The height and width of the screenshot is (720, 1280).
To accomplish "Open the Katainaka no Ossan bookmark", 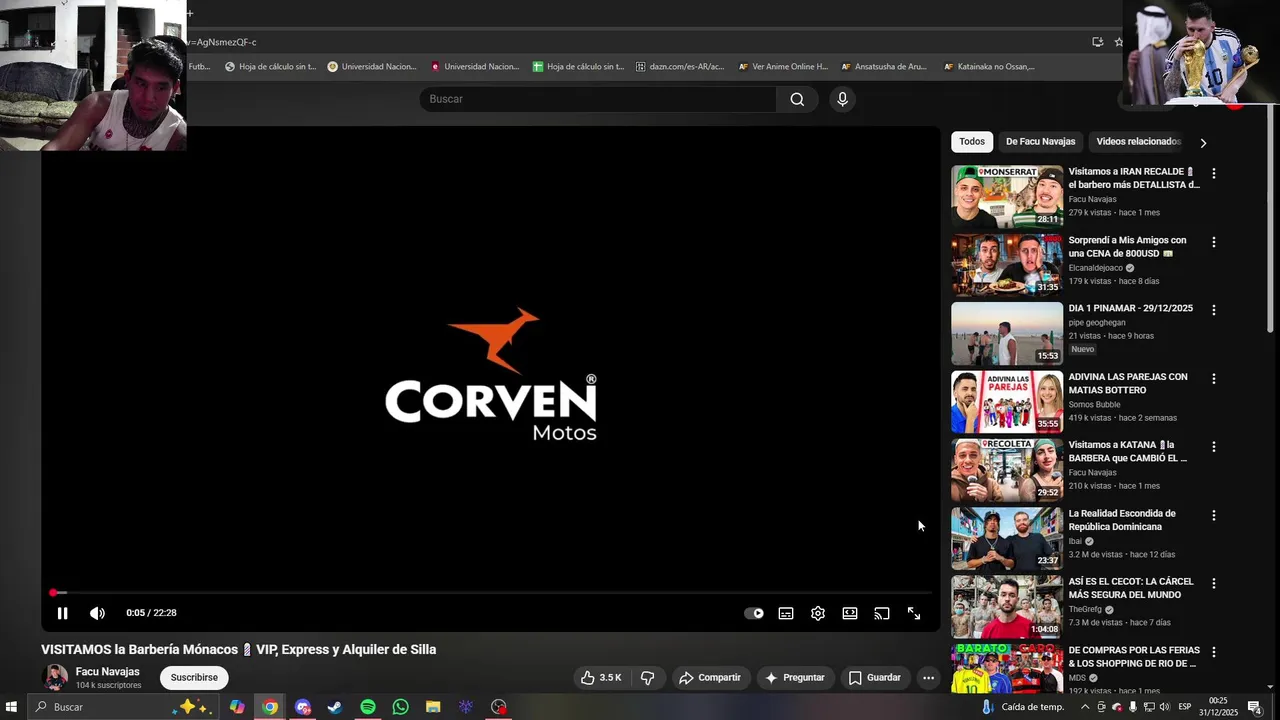I will pos(989,67).
